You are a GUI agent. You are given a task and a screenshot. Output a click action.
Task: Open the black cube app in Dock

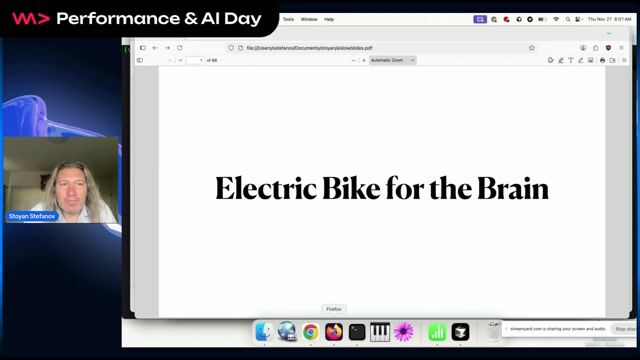click(x=460, y=332)
